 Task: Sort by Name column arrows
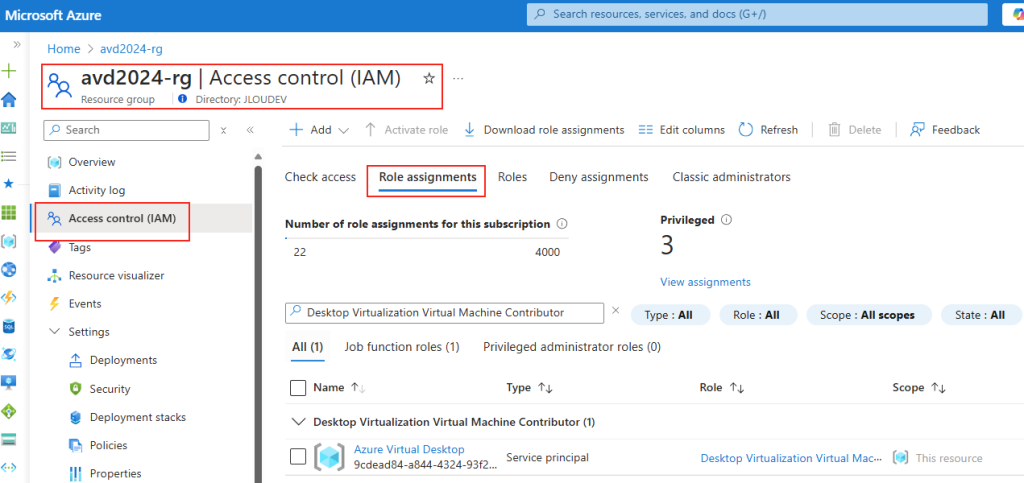[x=357, y=388]
